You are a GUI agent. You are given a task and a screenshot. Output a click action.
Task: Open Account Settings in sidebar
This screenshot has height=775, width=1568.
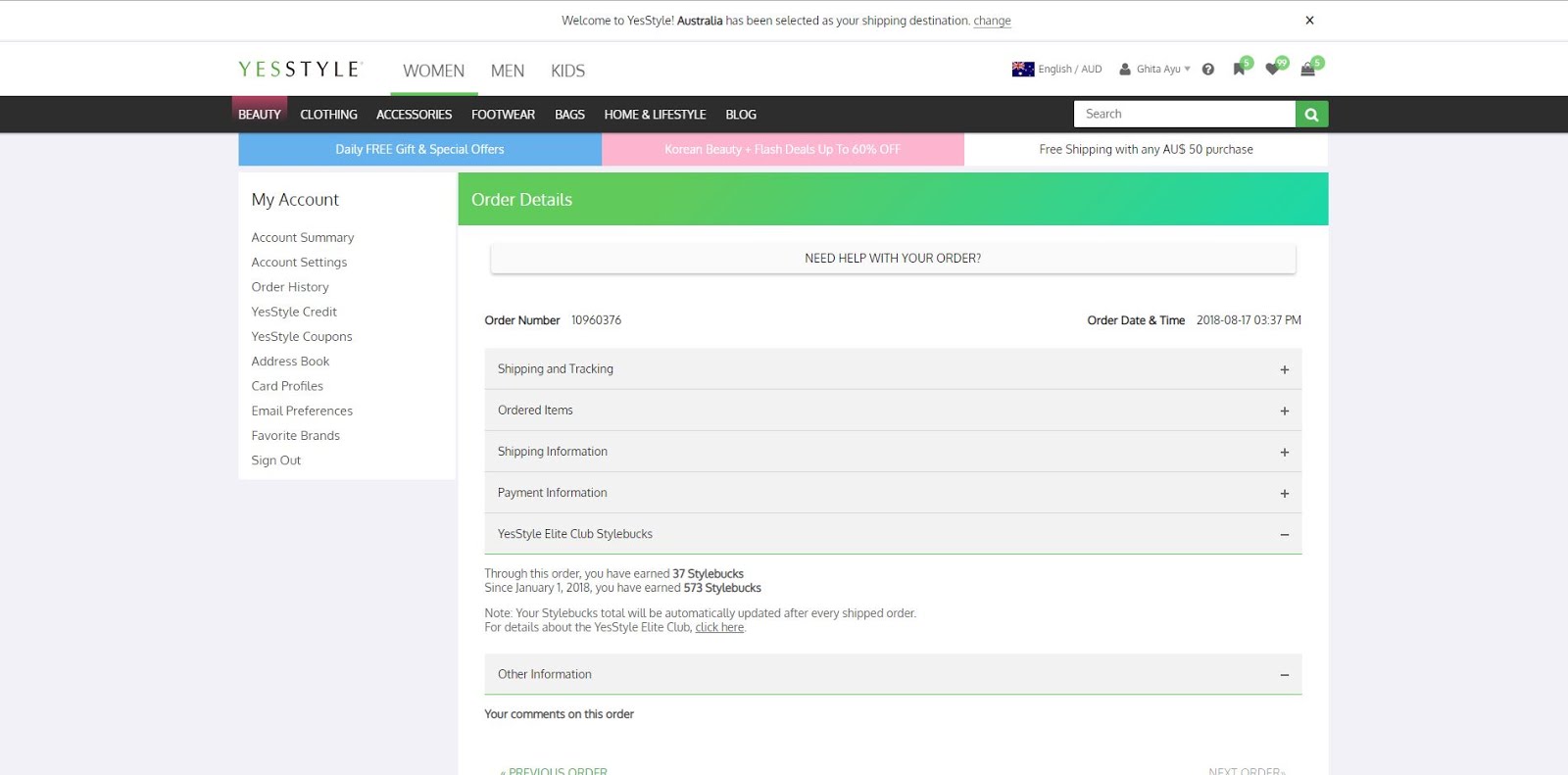pyautogui.click(x=299, y=263)
